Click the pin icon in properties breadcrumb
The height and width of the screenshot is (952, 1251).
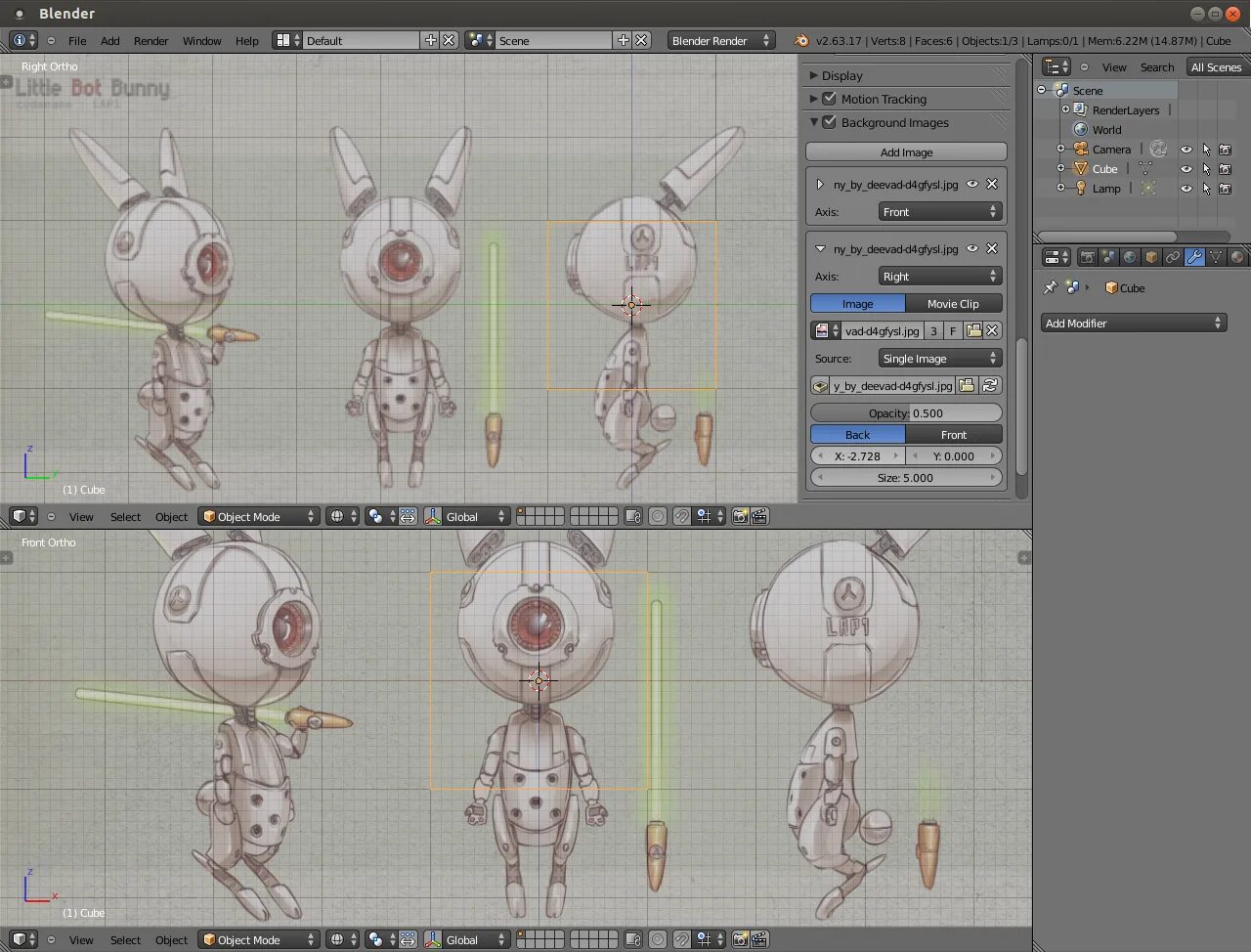point(1051,287)
